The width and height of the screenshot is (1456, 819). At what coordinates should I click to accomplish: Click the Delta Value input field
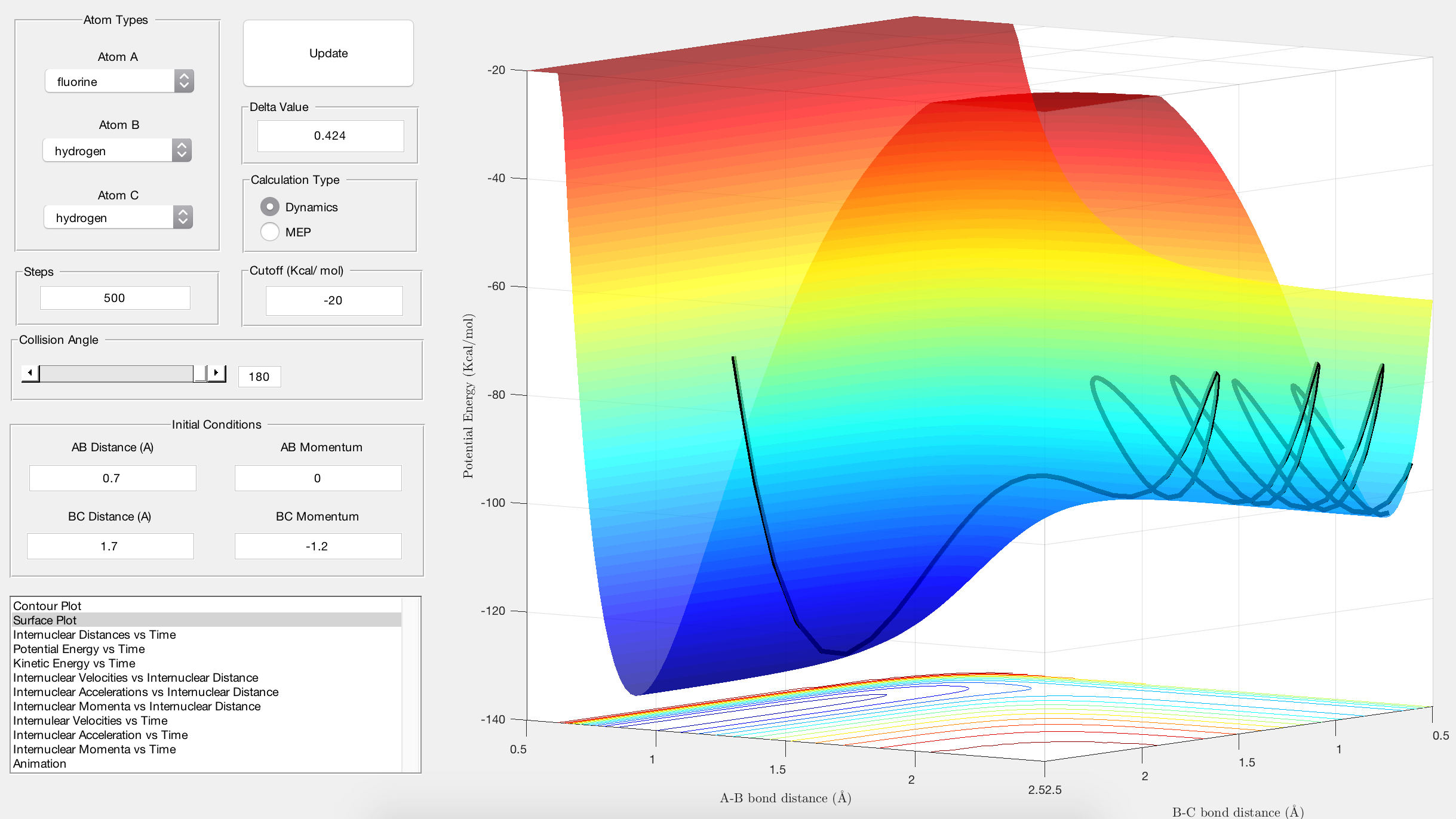330,136
